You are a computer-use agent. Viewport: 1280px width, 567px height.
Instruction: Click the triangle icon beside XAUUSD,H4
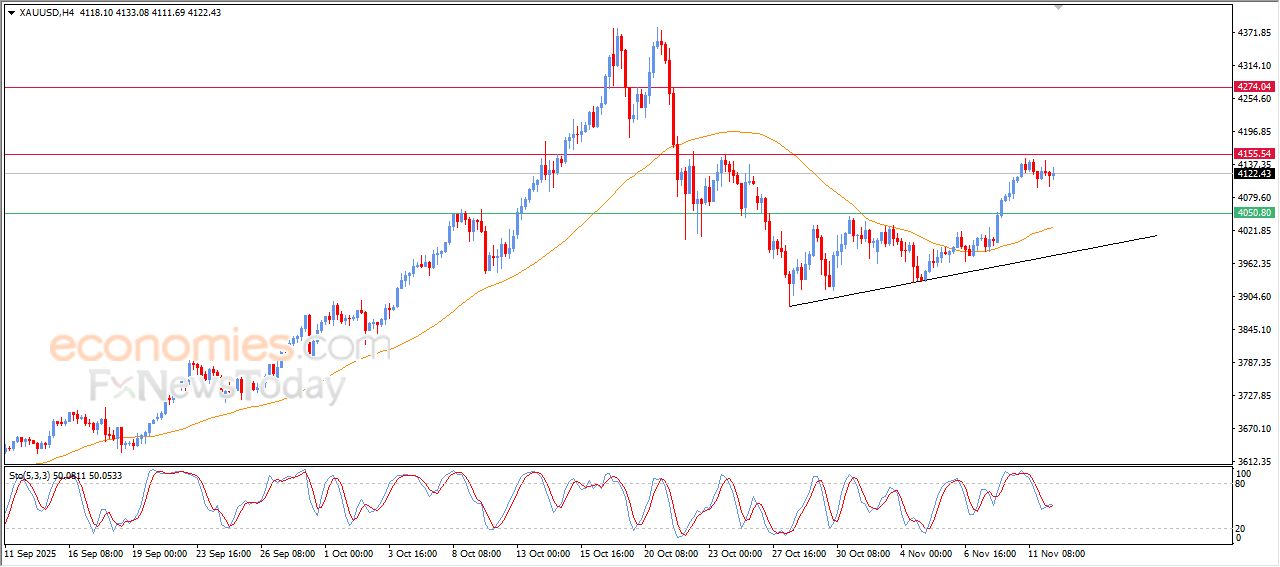11,12
